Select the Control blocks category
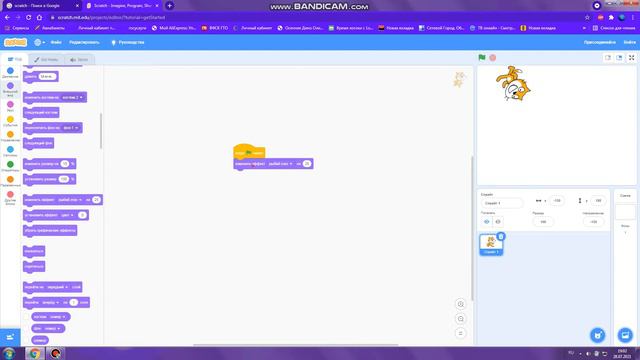640x360 pixels. (10, 136)
